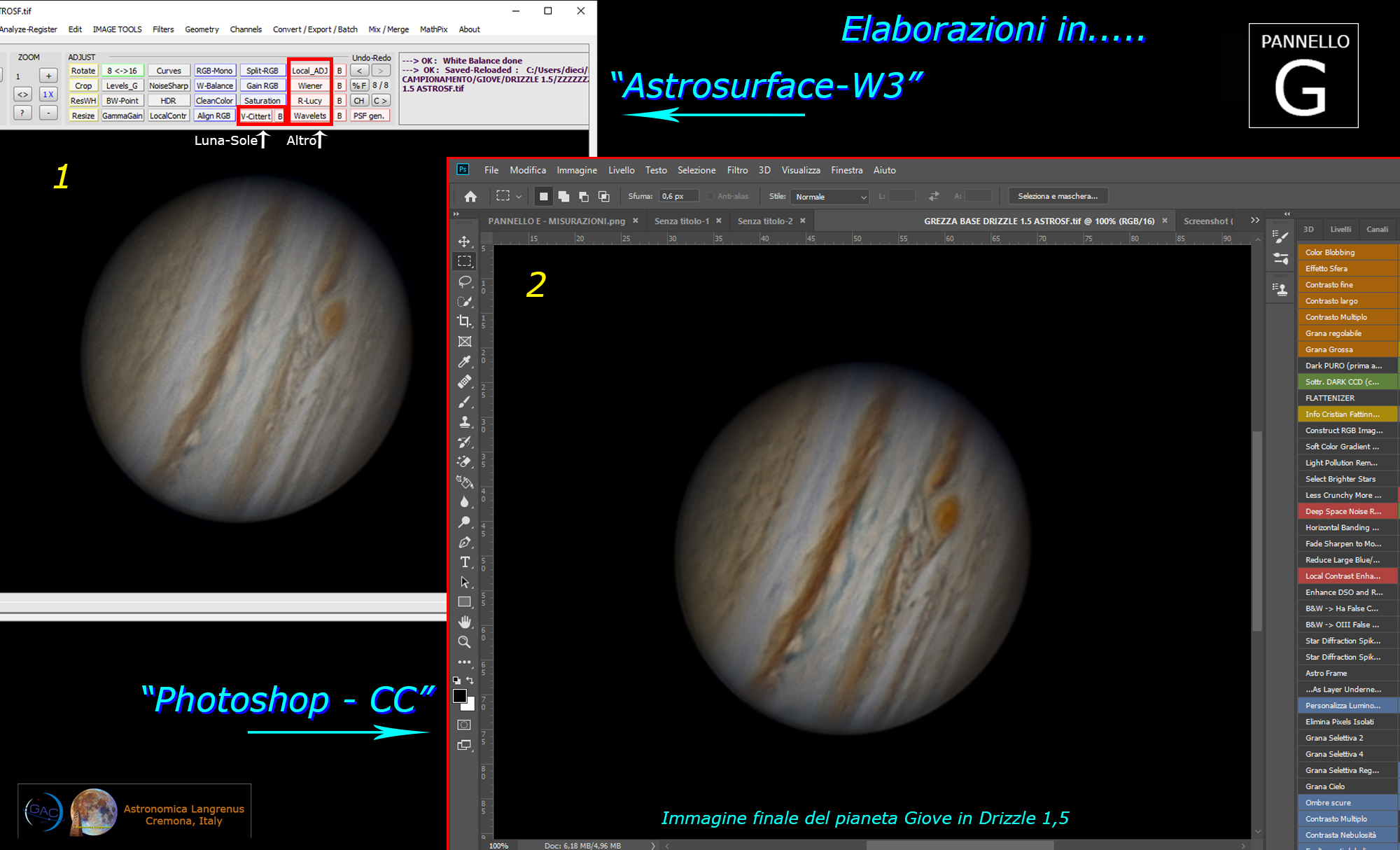Click the Home icon in options bar
The height and width of the screenshot is (850, 1400).
470,197
